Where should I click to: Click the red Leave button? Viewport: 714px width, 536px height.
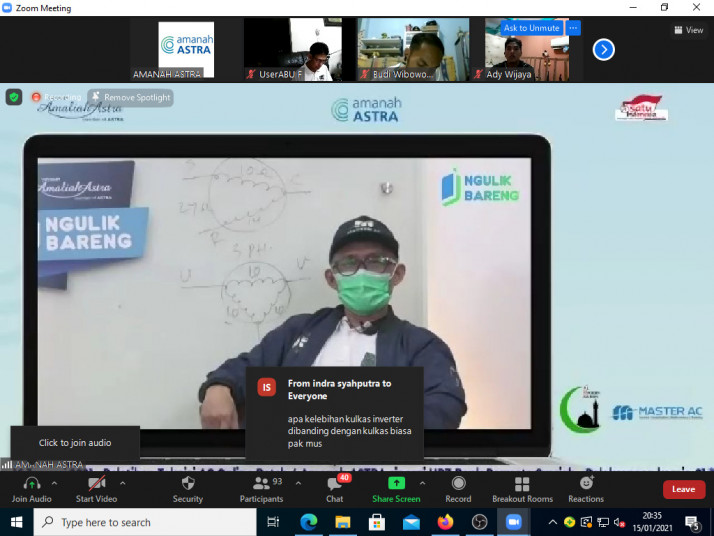coord(683,489)
